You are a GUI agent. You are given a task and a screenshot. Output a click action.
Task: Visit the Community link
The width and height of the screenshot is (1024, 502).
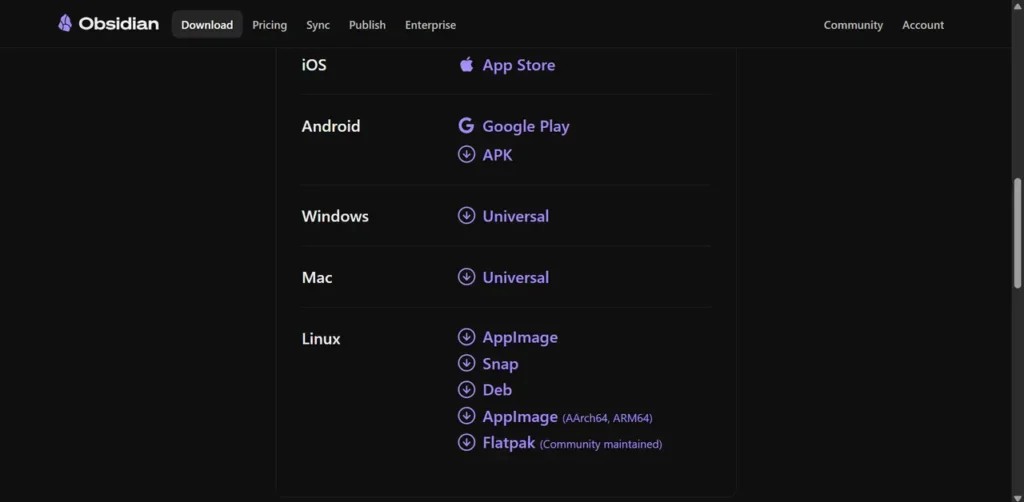(x=853, y=25)
